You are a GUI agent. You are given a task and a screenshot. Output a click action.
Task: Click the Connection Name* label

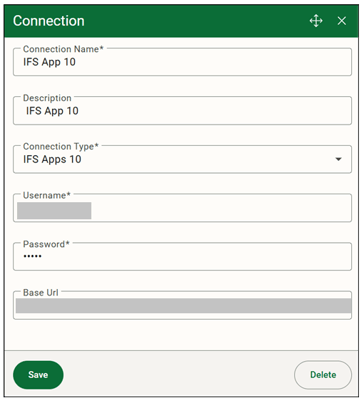click(x=63, y=49)
